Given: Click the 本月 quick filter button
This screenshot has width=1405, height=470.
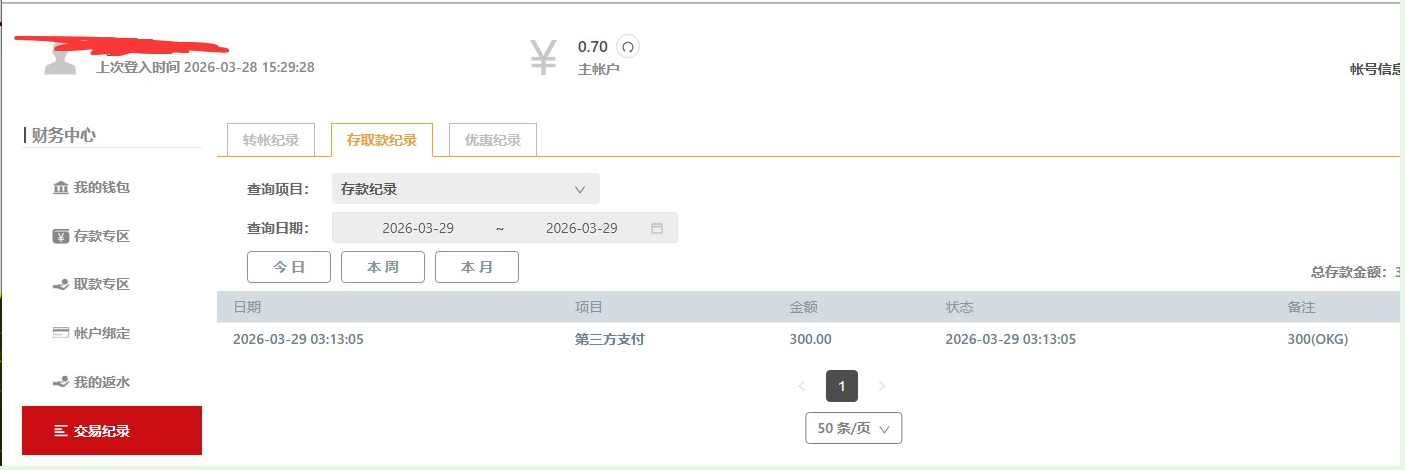Looking at the screenshot, I should tap(477, 267).
